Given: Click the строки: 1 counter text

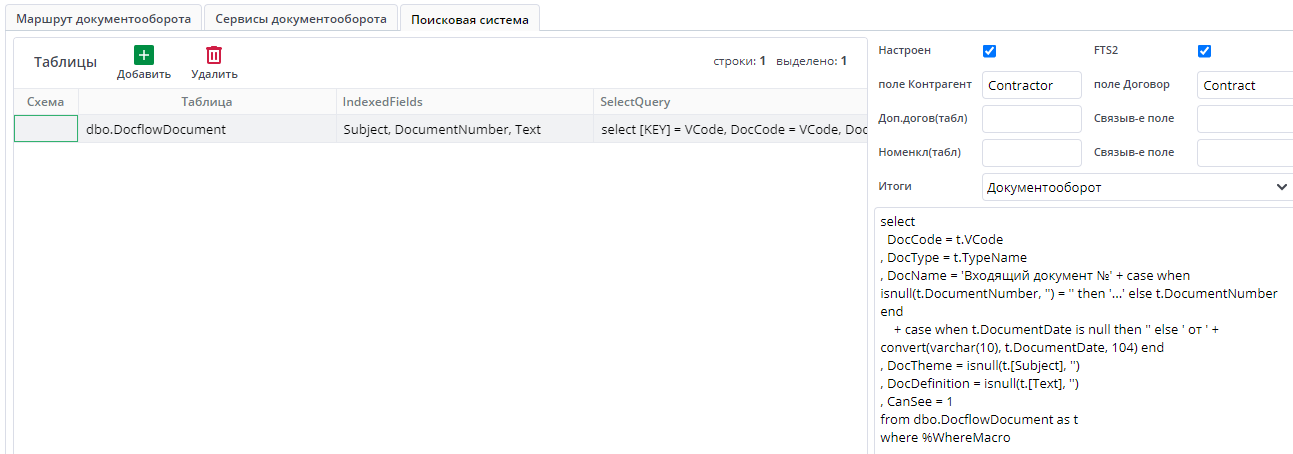Looking at the screenshot, I should [740, 61].
